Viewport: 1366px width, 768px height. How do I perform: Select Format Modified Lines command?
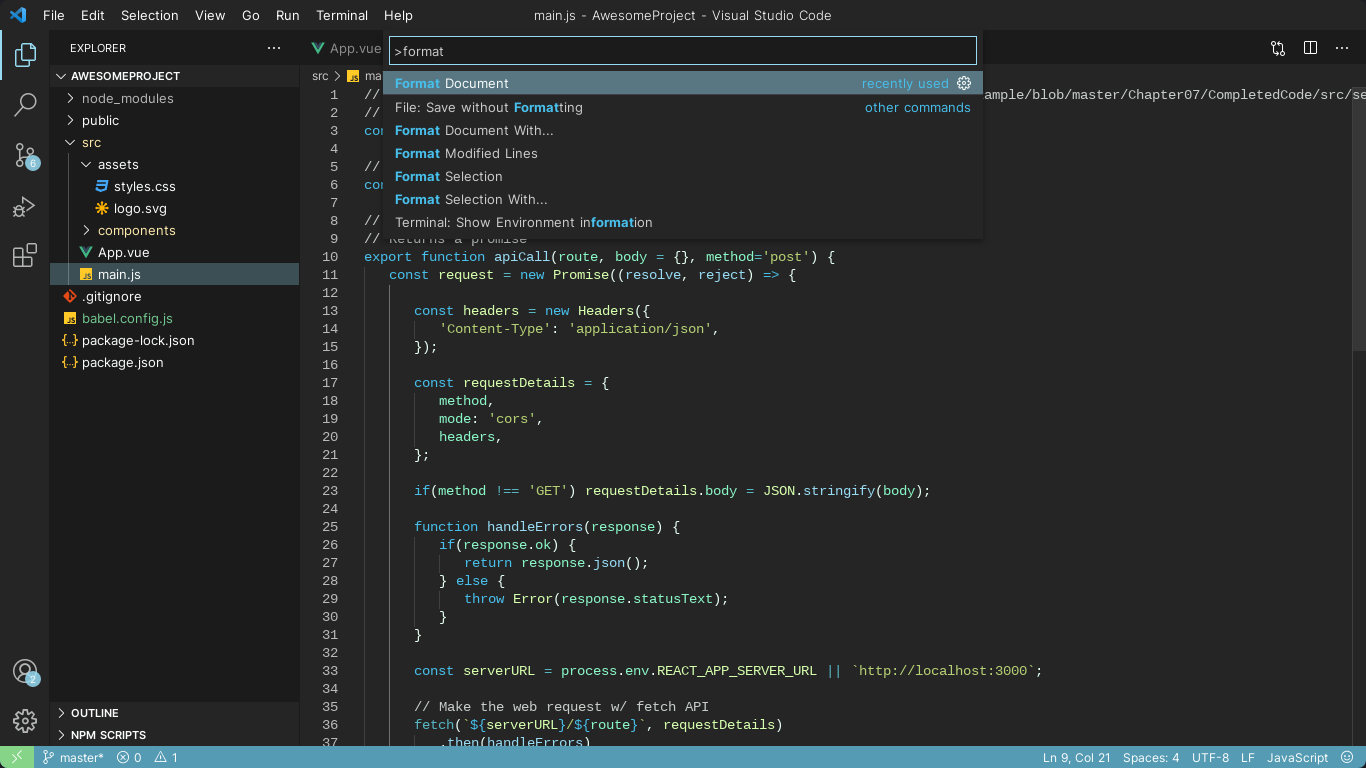683,153
